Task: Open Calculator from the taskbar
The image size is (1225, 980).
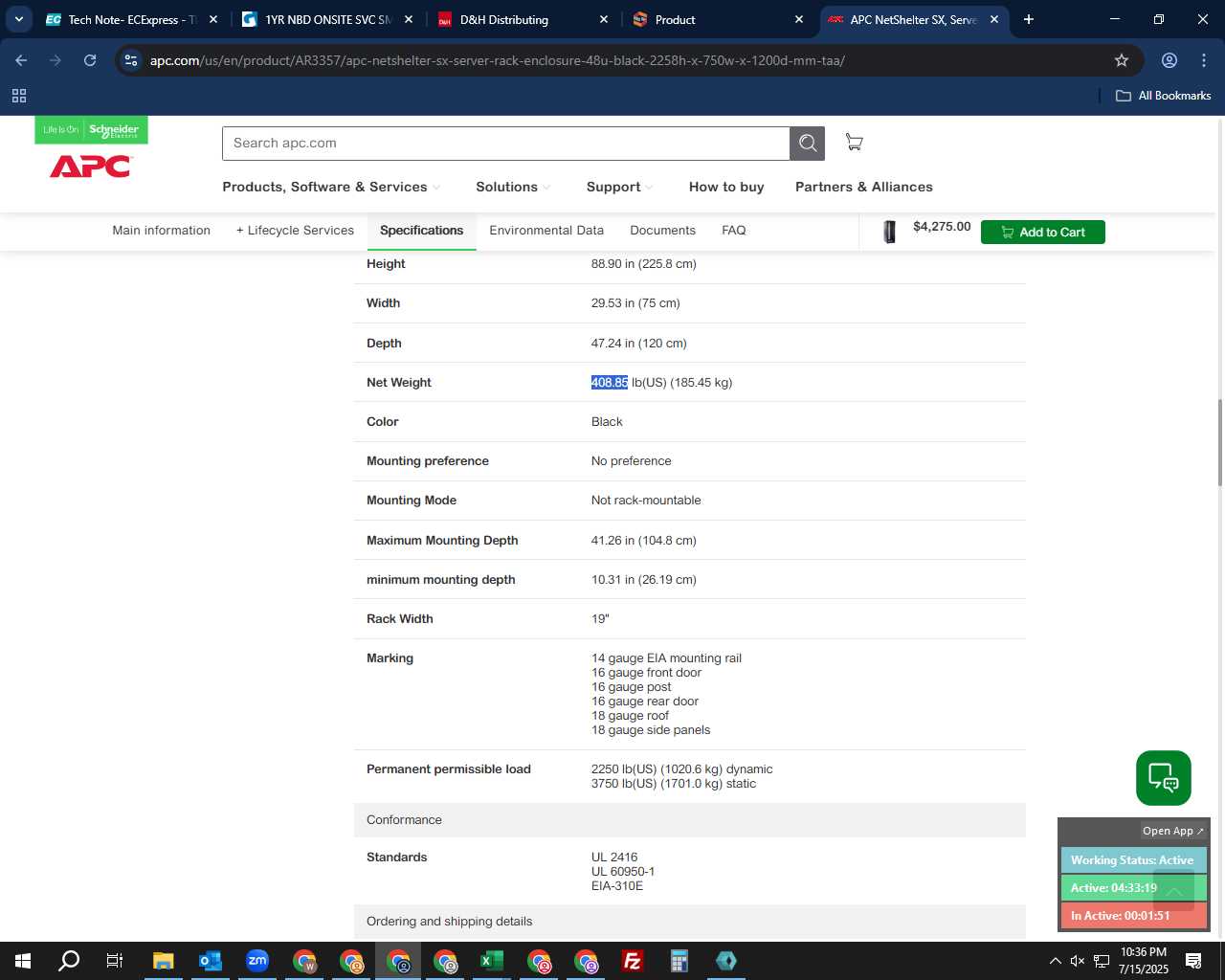Action: (x=679, y=961)
